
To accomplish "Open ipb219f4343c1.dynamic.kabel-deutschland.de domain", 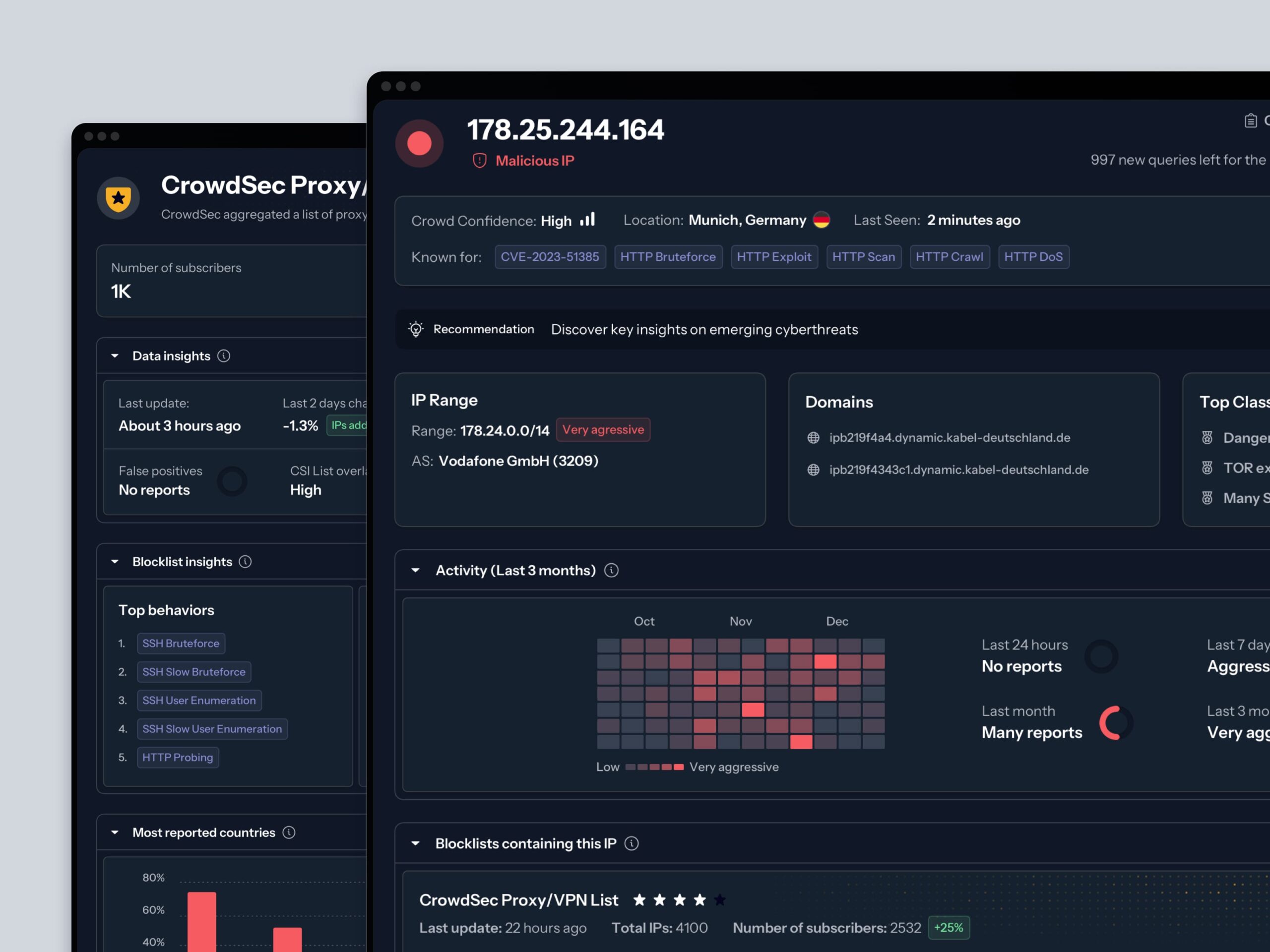I will click(959, 470).
